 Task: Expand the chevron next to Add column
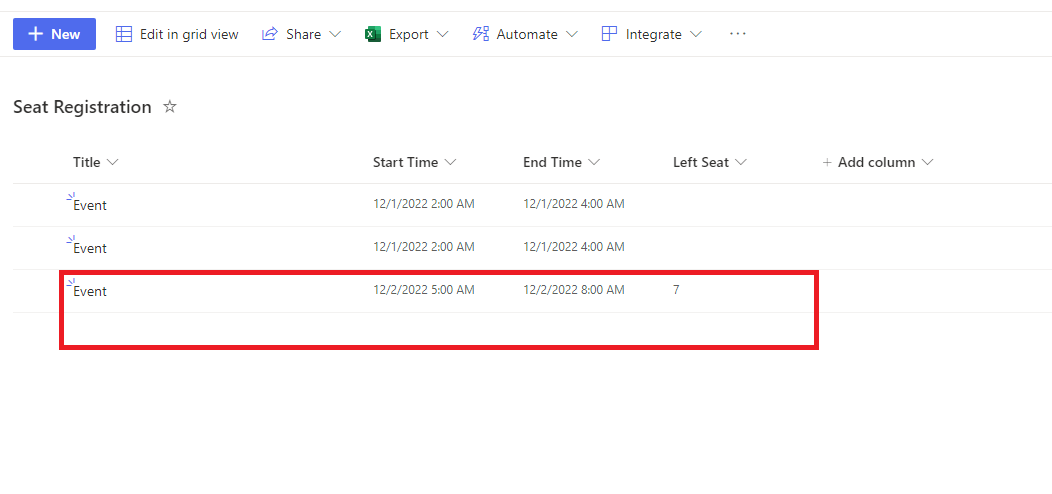point(928,162)
